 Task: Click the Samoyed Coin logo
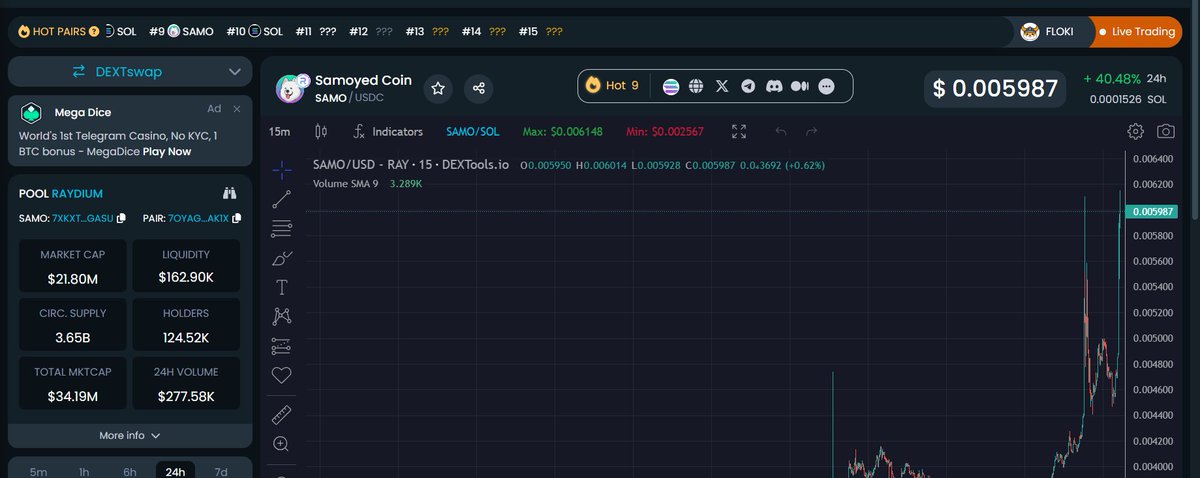click(x=291, y=88)
